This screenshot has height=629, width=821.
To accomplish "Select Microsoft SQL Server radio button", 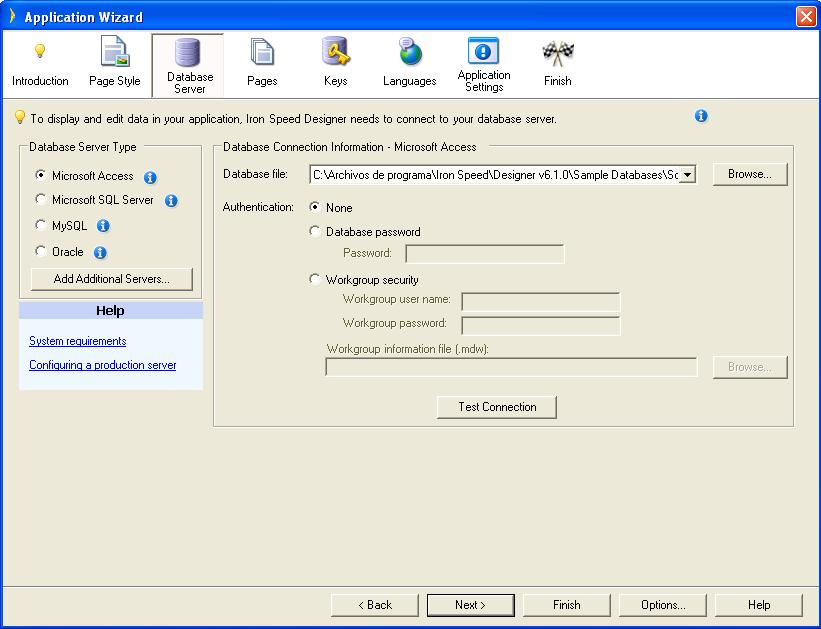I will coord(40,199).
